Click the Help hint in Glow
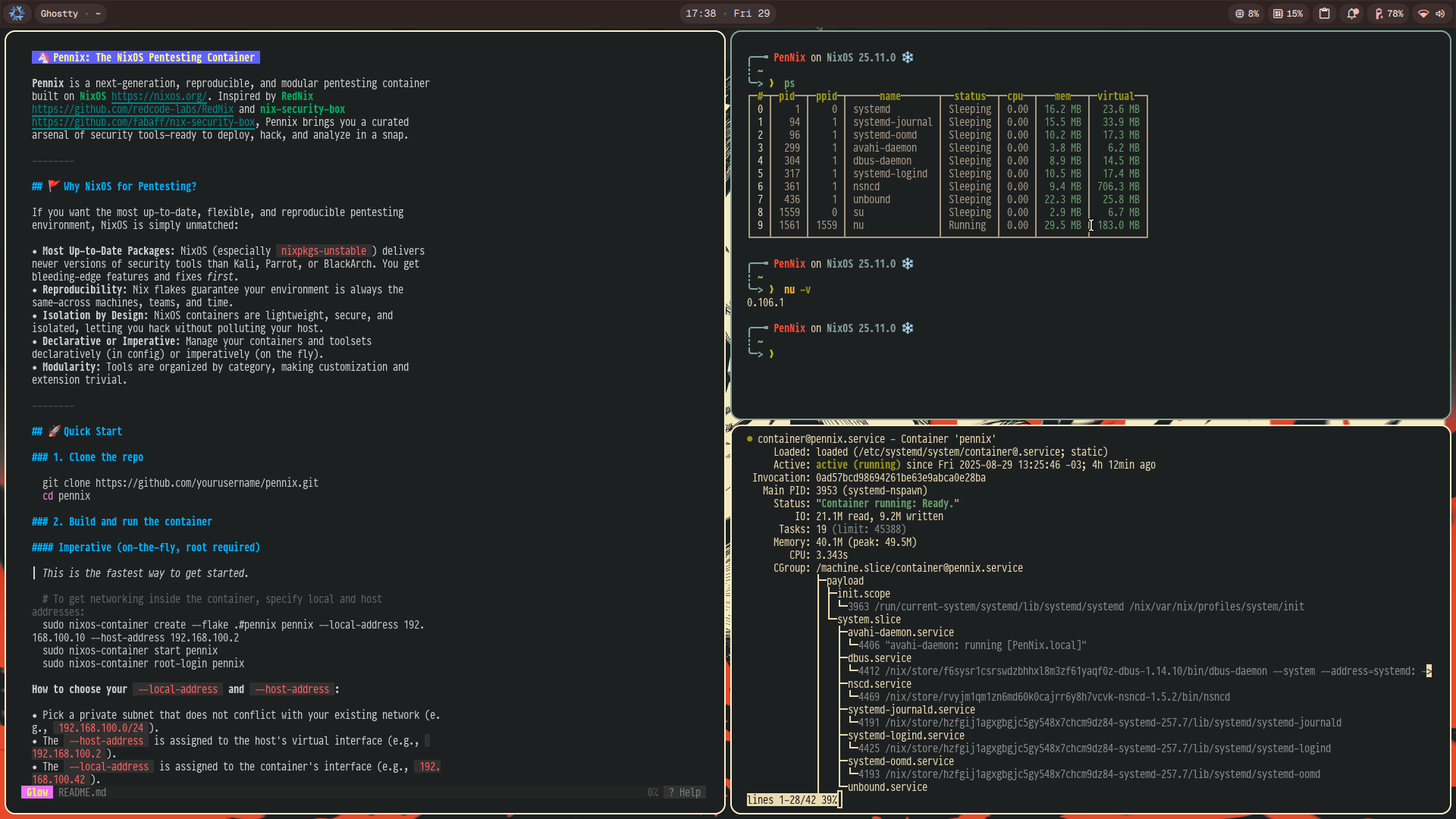 [x=685, y=792]
